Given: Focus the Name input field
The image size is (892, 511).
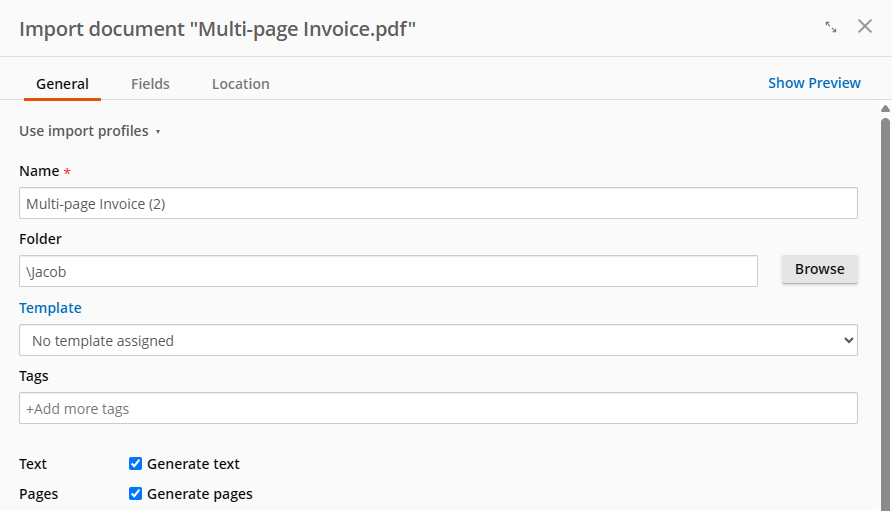Looking at the screenshot, I should coord(438,203).
